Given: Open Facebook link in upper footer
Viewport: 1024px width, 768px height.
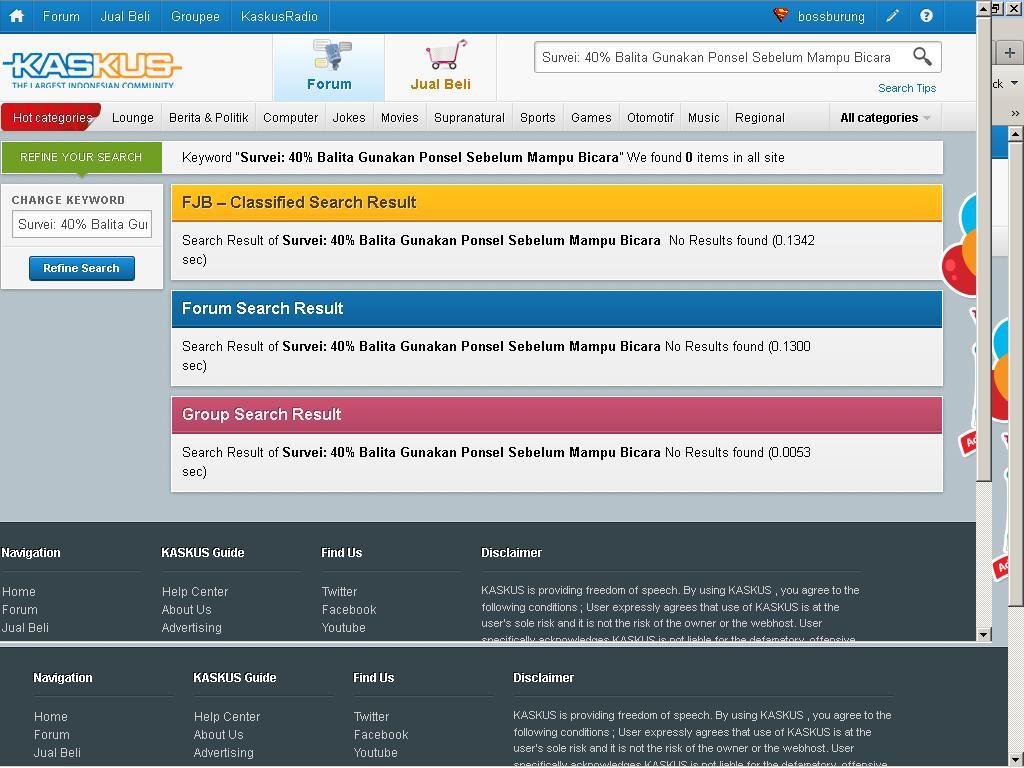Looking at the screenshot, I should coord(349,609).
